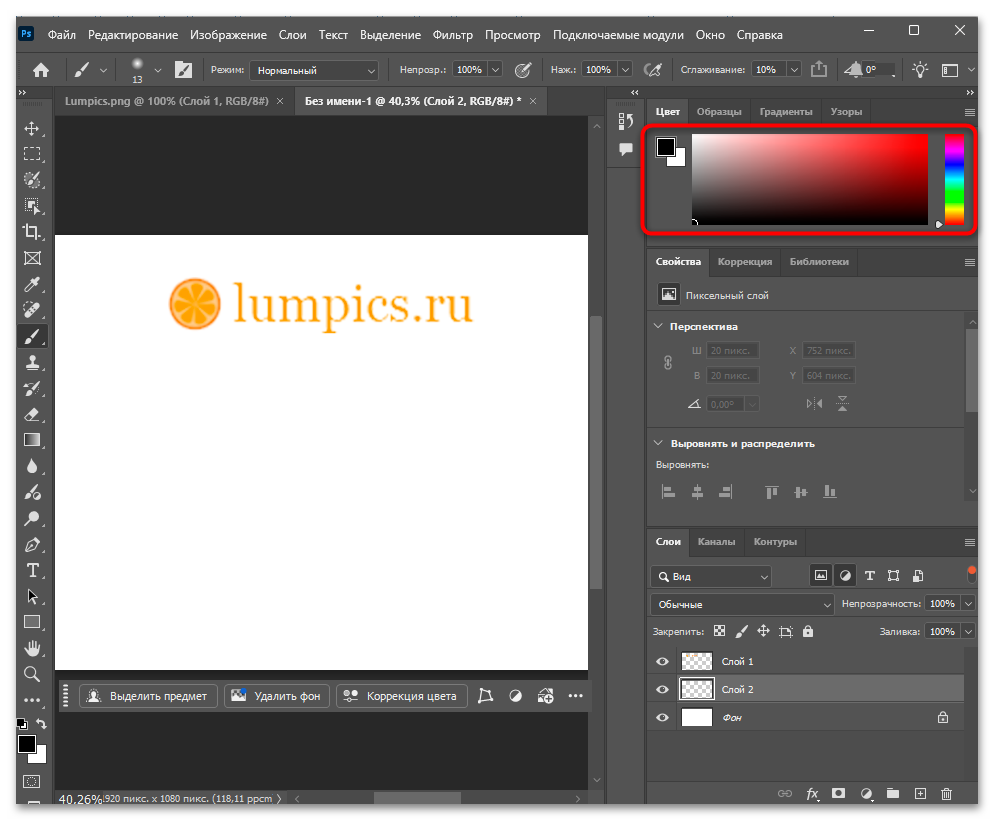The image size is (994, 820).
Task: Select the Spot Healing Brush tool
Action: pos(32,310)
